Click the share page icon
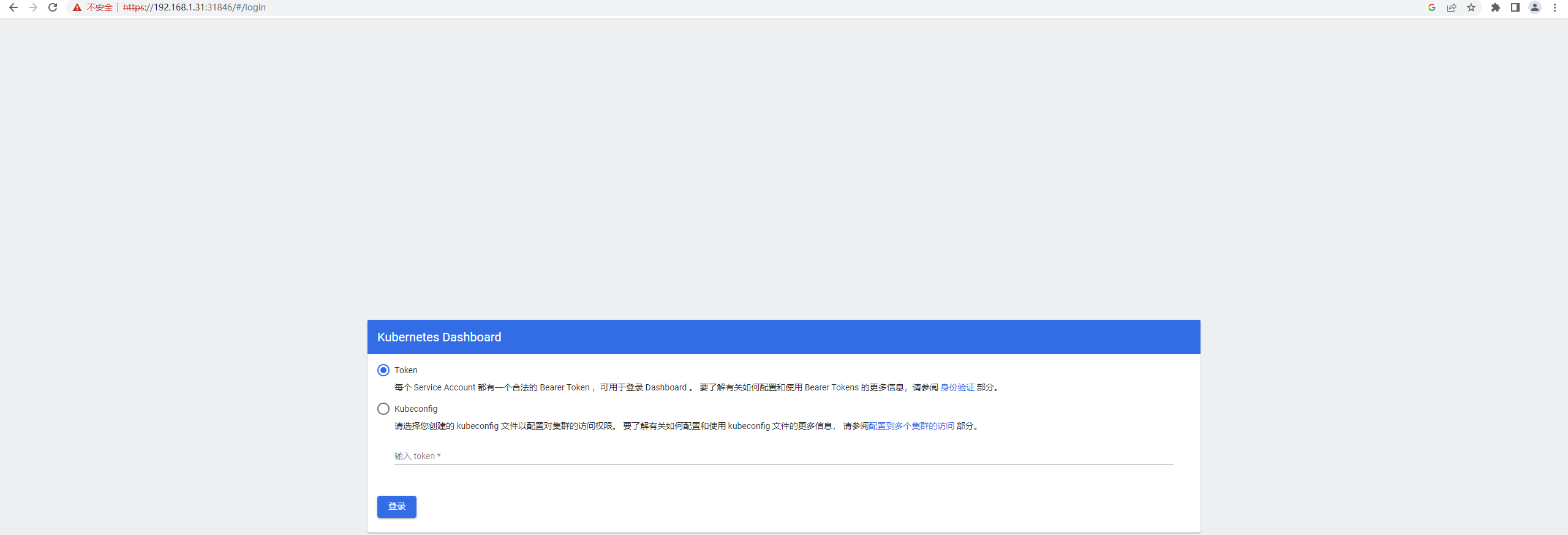The width and height of the screenshot is (1568, 535). (1452, 7)
